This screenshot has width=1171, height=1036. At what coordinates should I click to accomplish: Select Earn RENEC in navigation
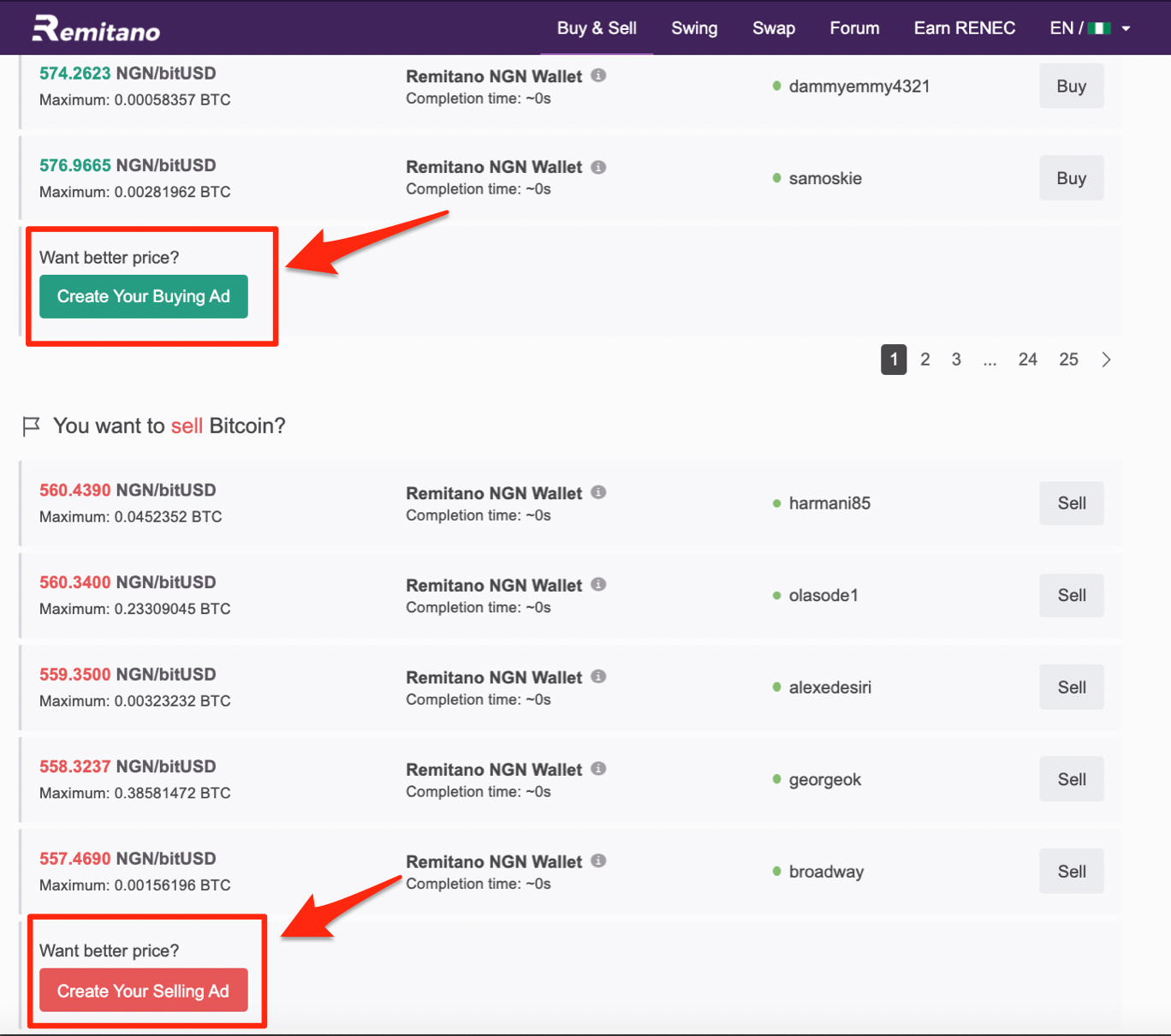(965, 28)
